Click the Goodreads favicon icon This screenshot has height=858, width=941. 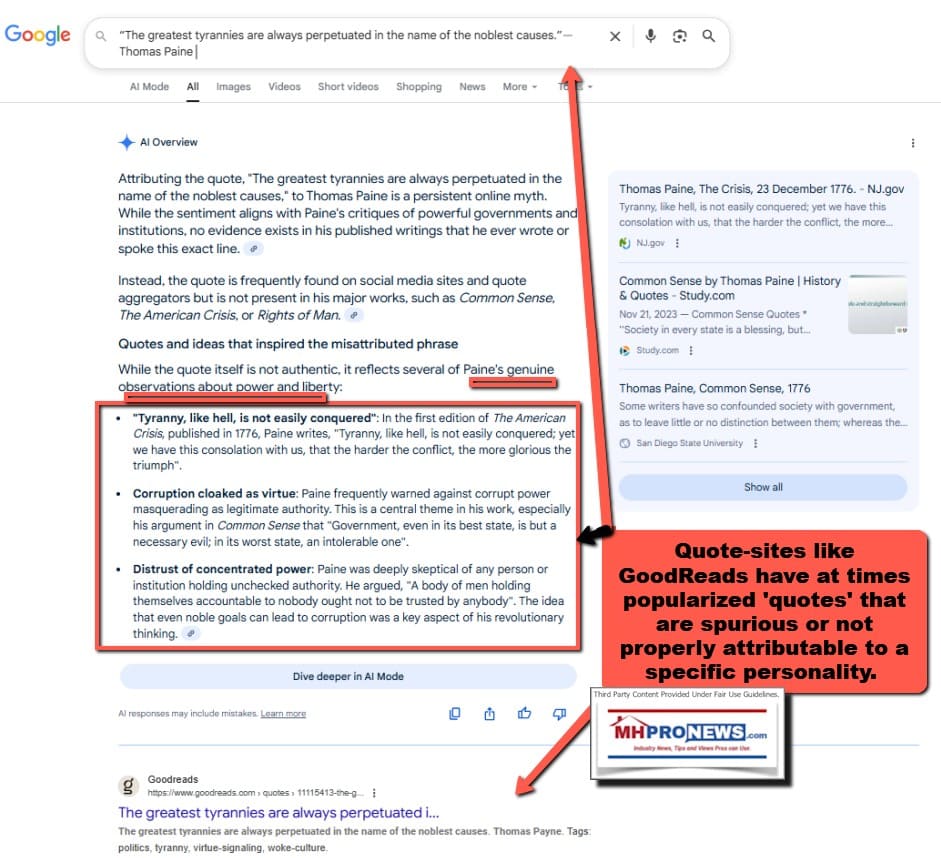tap(128, 785)
